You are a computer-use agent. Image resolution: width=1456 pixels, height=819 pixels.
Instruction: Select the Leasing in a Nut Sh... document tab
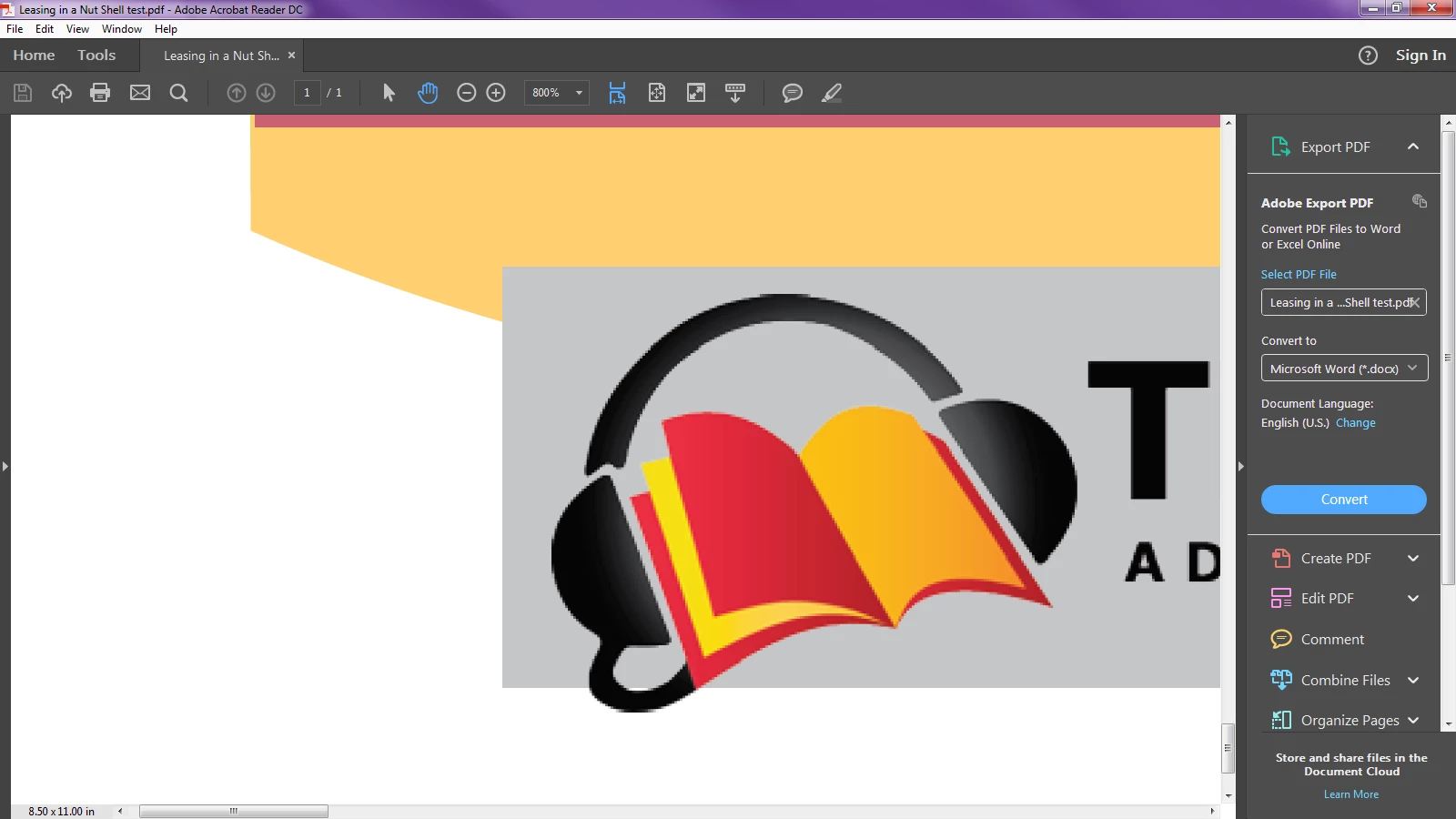[221, 56]
